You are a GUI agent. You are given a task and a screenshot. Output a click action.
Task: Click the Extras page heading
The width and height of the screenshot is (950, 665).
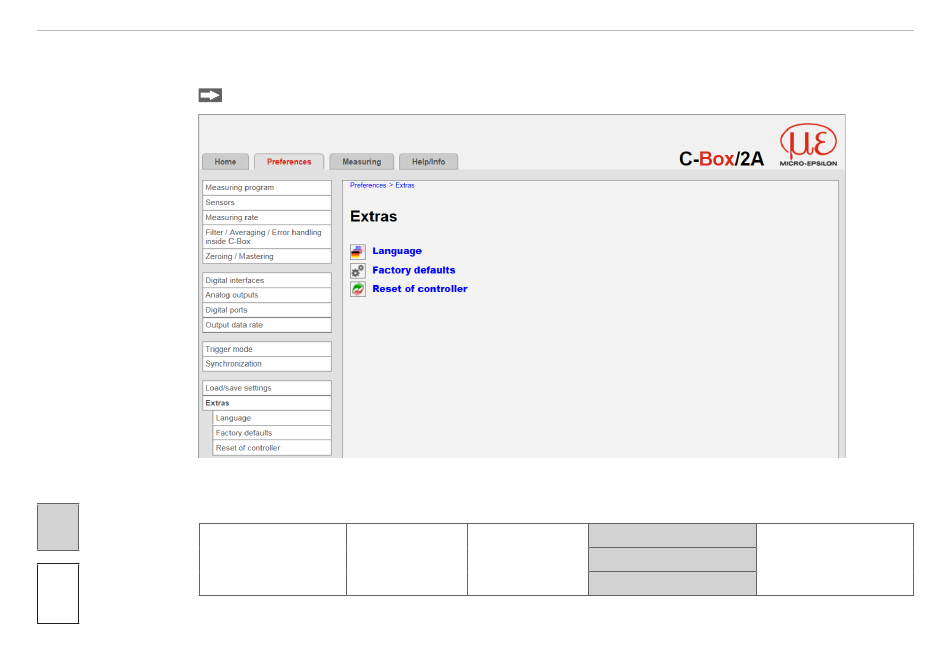click(x=373, y=217)
